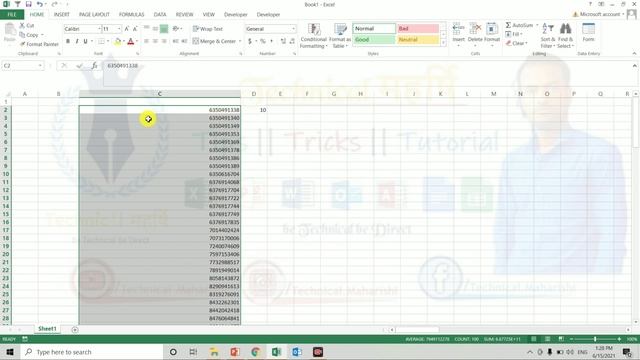Viewport: 640px width, 360px height.
Task: Align text right in the cell
Action: (164, 41)
